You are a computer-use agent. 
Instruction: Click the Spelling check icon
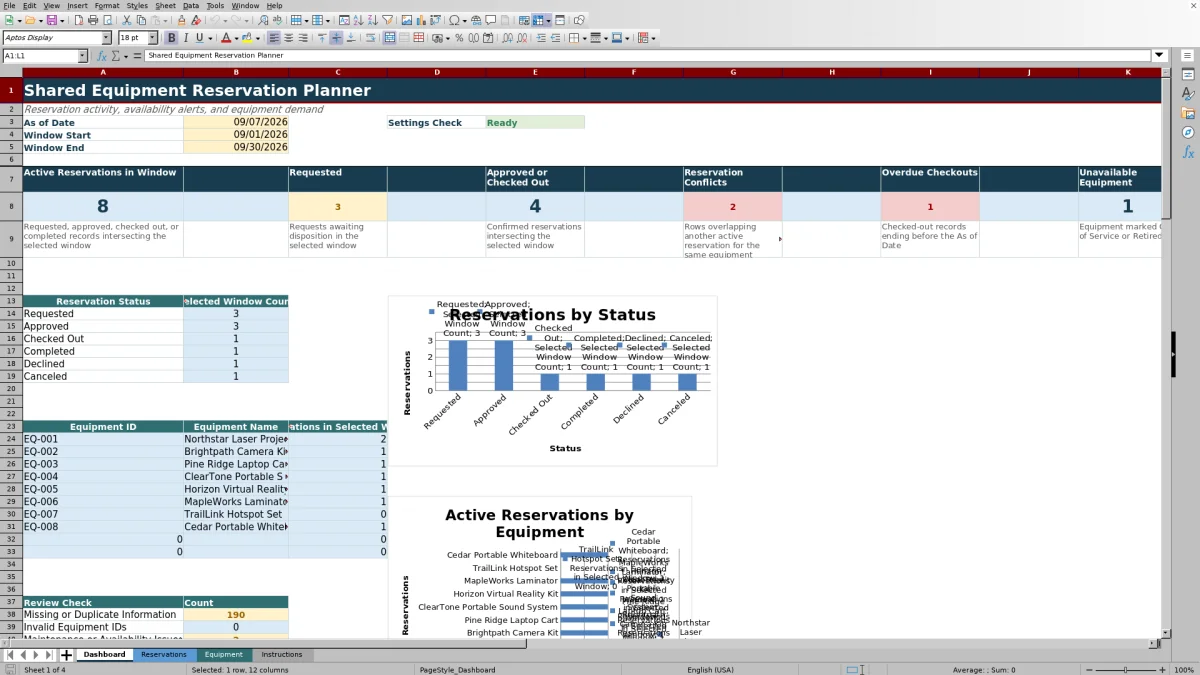click(277, 20)
